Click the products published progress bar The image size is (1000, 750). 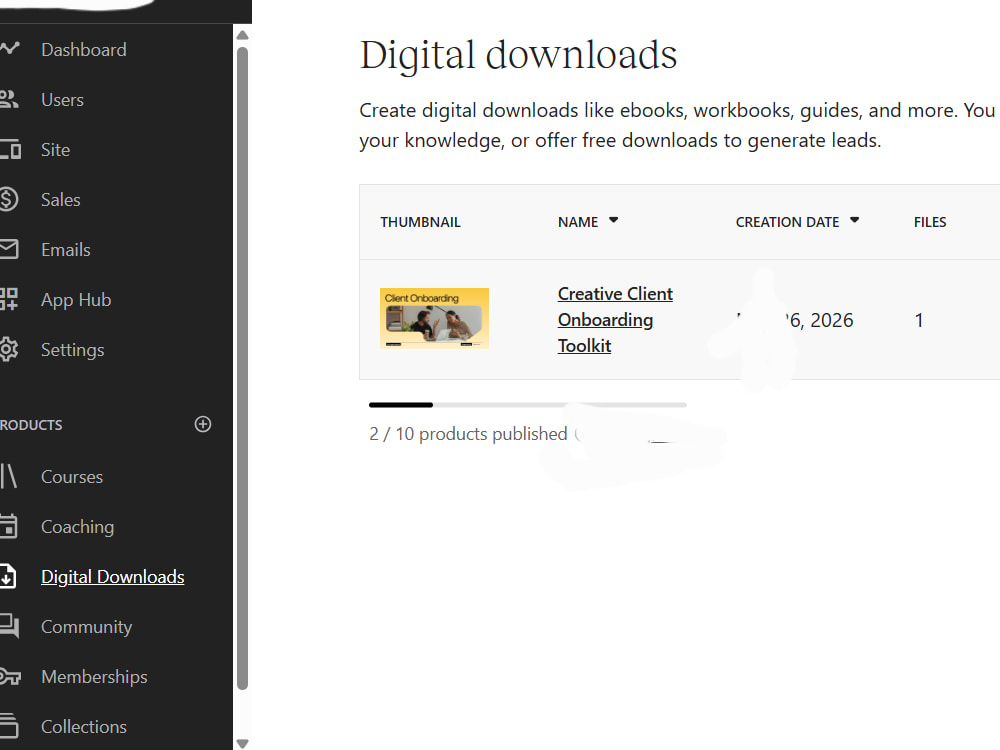[x=527, y=405]
